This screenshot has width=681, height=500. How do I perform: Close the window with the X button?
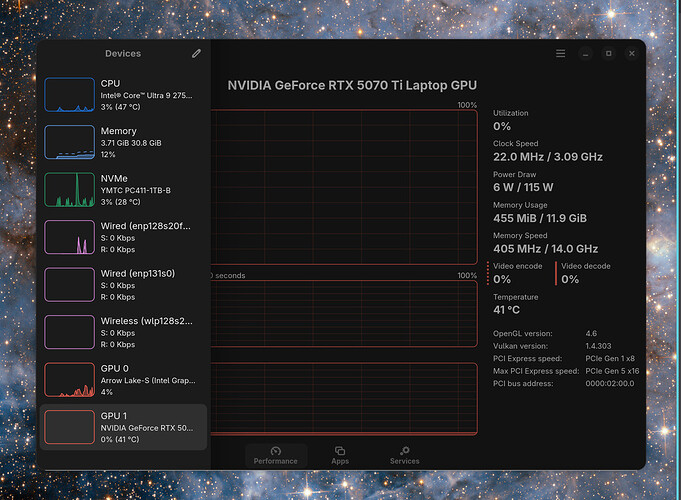631,53
